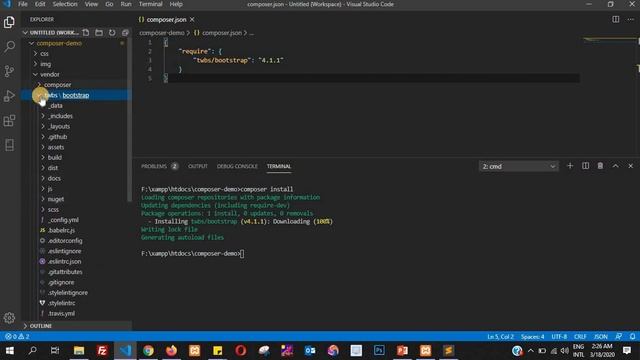Maximize the terminal panel size

pyautogui.click(x=616, y=166)
